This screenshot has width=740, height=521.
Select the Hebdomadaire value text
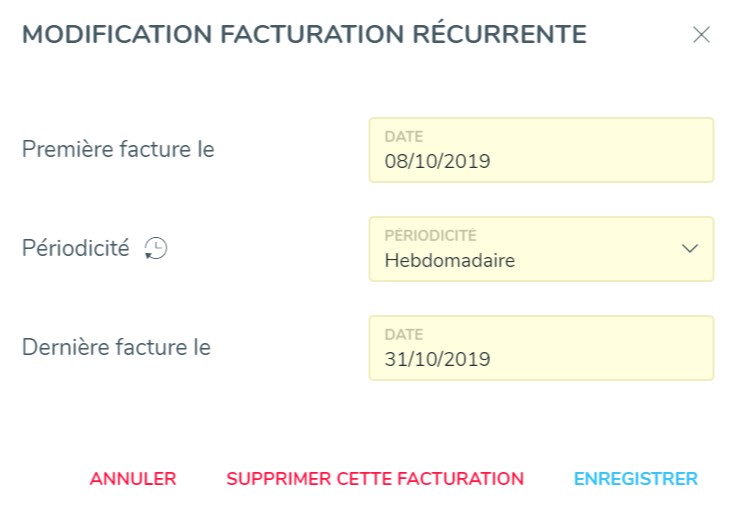tap(450, 260)
